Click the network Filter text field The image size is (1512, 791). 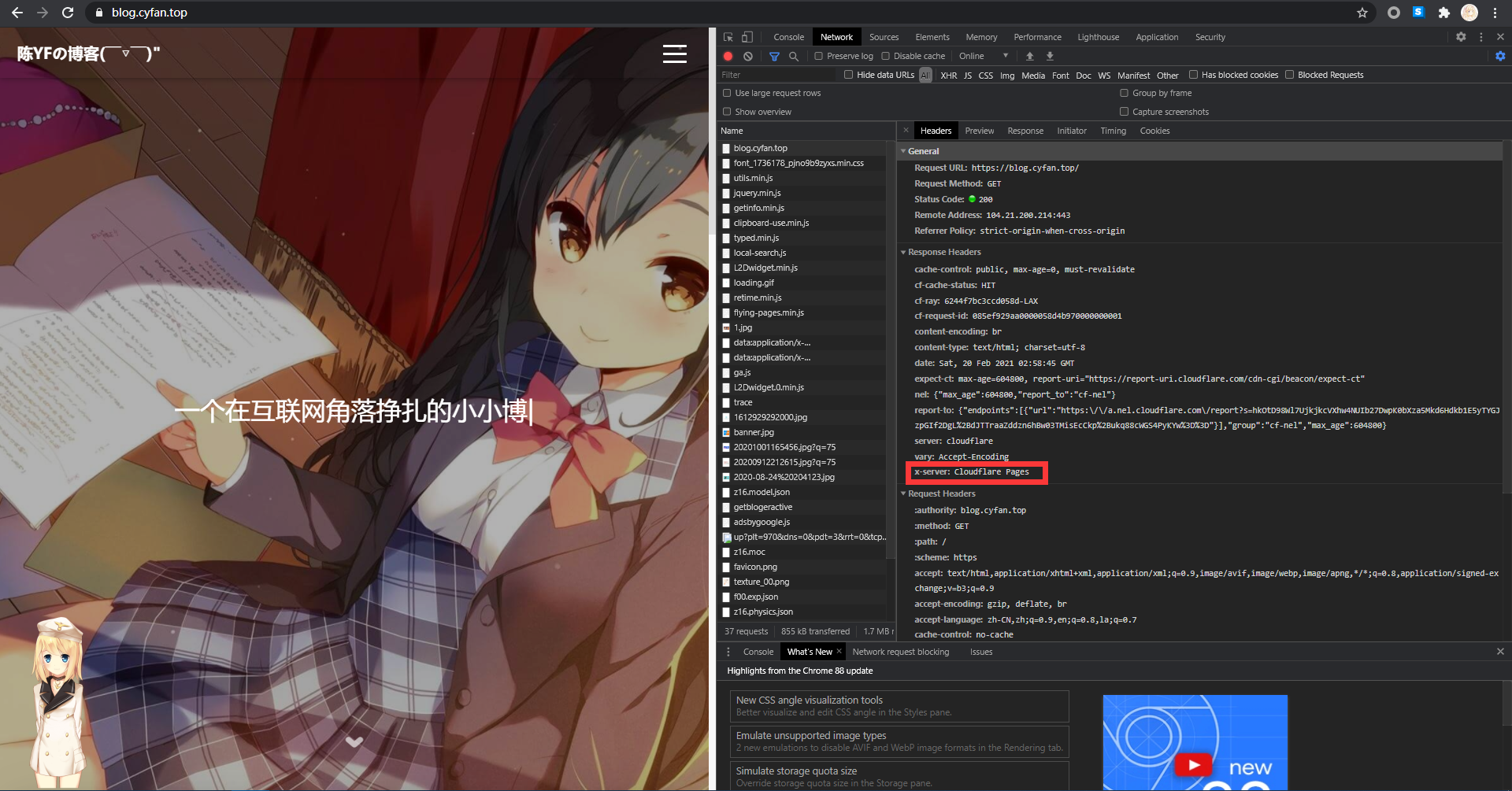pos(776,75)
